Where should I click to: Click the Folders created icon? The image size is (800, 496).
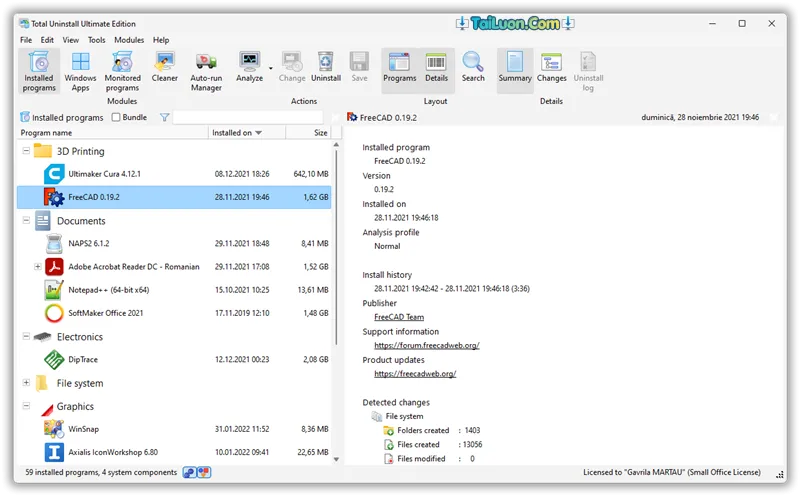point(388,431)
